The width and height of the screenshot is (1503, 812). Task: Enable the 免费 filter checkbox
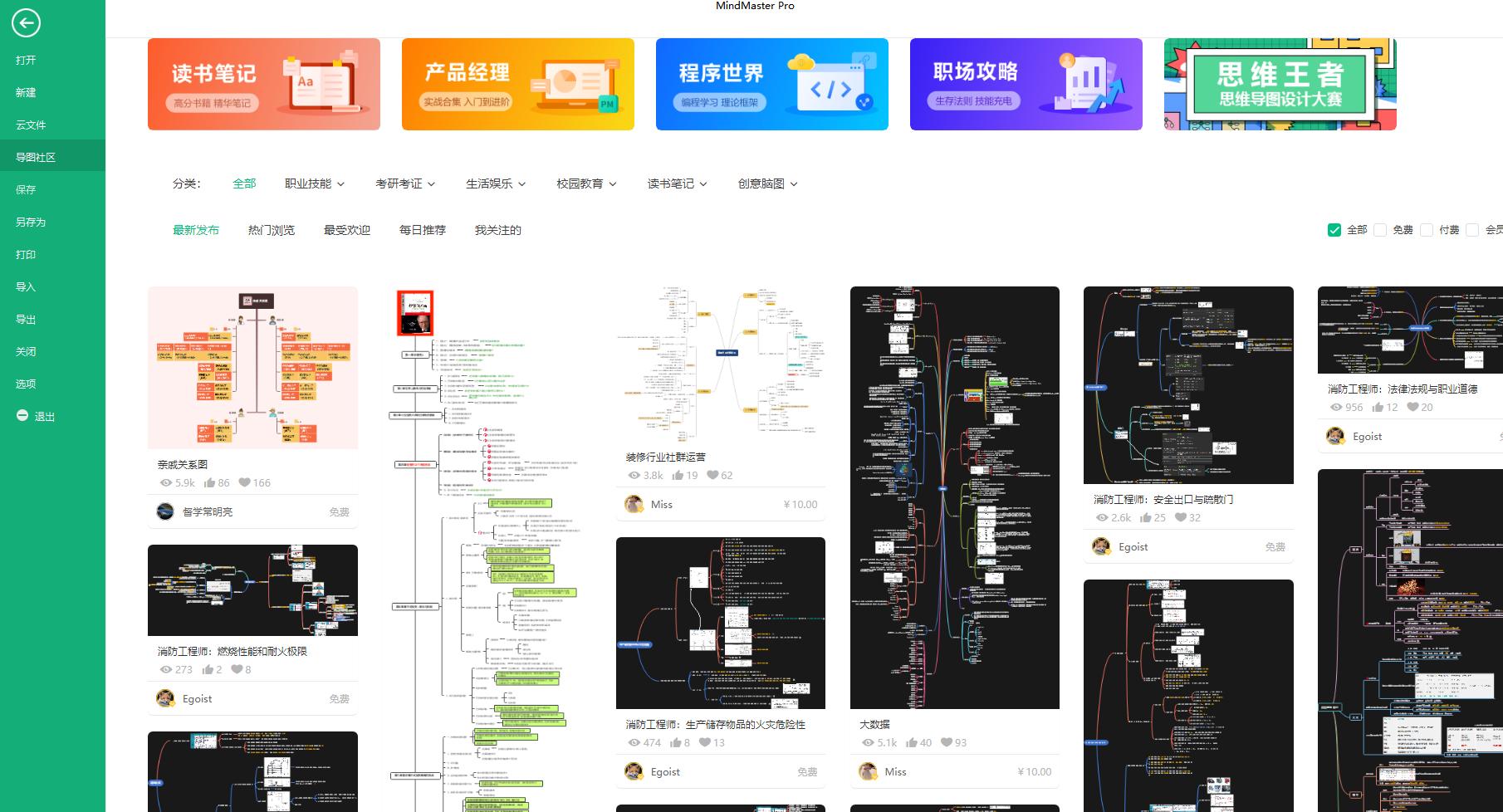[1380, 229]
